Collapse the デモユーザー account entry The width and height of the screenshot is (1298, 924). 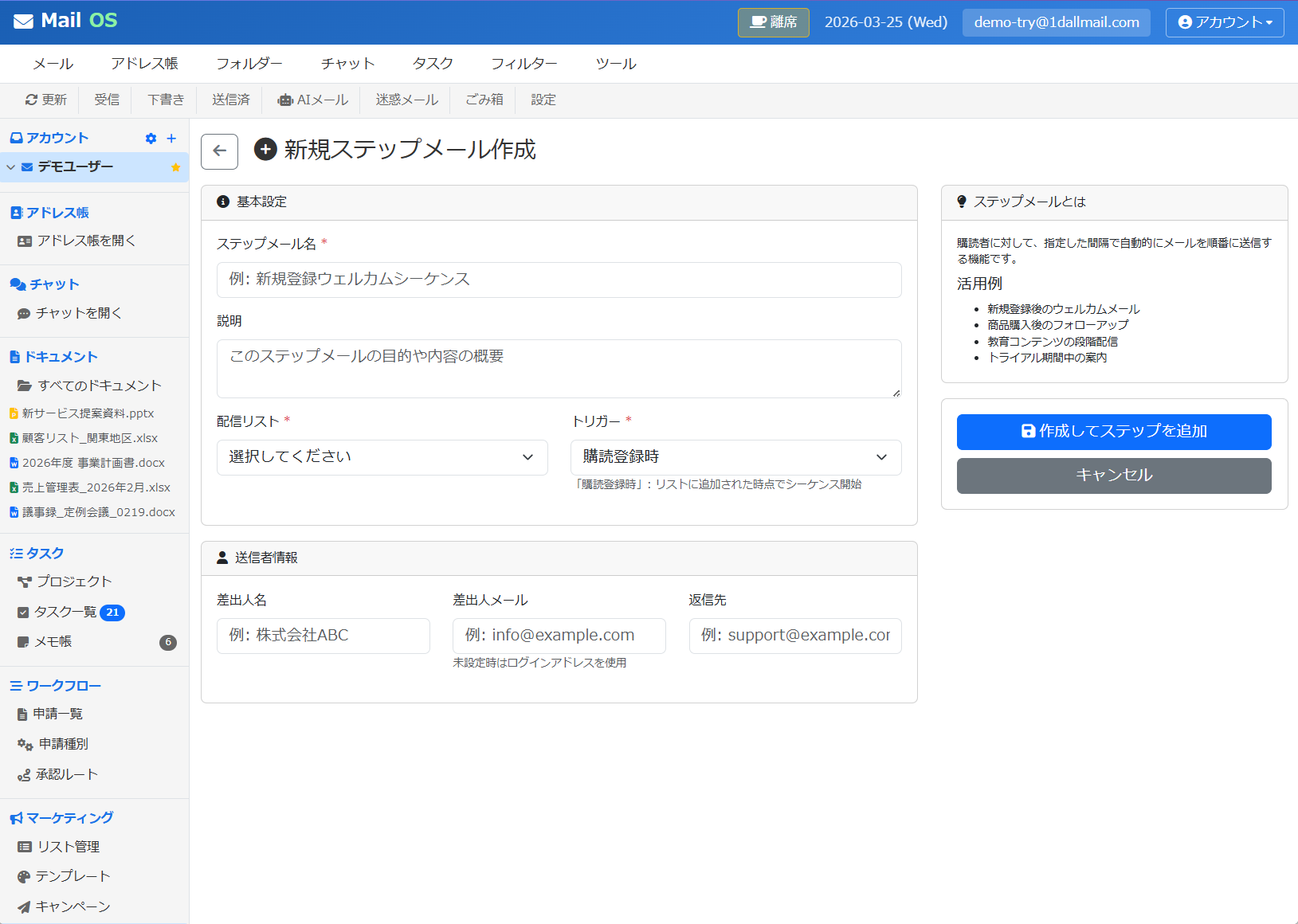[10, 167]
